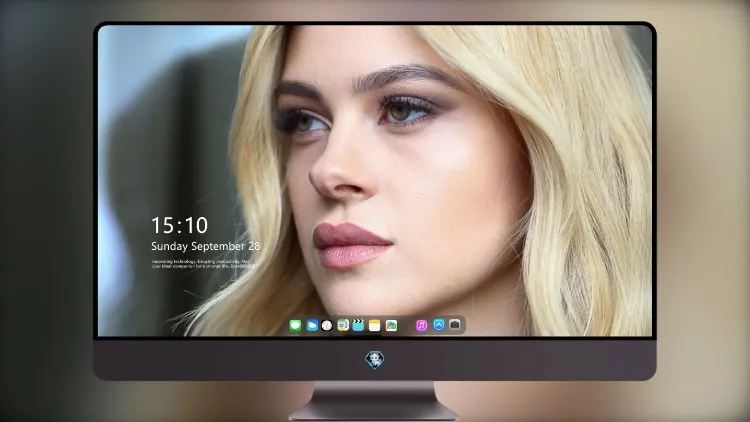Open the Clock app in the dock
This screenshot has width=750, height=422.
[x=327, y=325]
